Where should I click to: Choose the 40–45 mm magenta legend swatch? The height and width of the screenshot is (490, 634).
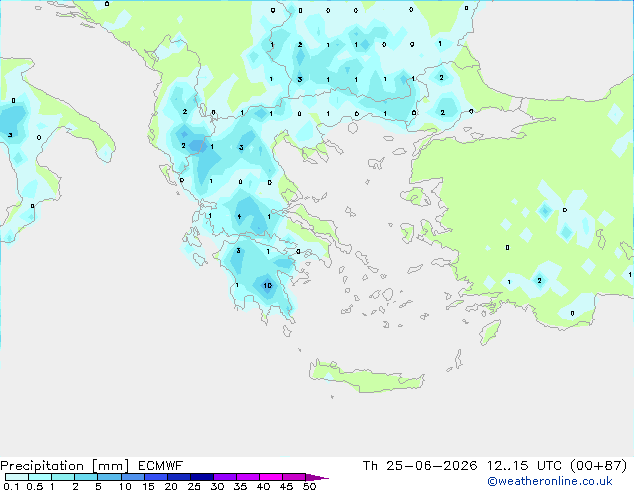pyautogui.click(x=271, y=477)
